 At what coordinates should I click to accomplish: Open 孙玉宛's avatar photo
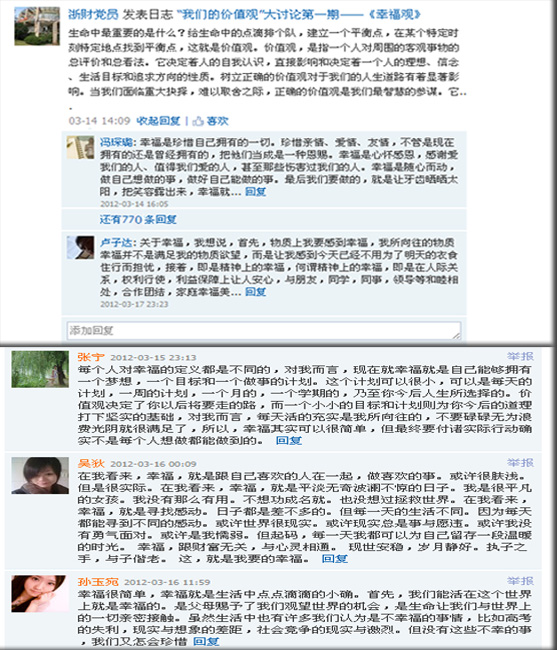(x=40, y=594)
